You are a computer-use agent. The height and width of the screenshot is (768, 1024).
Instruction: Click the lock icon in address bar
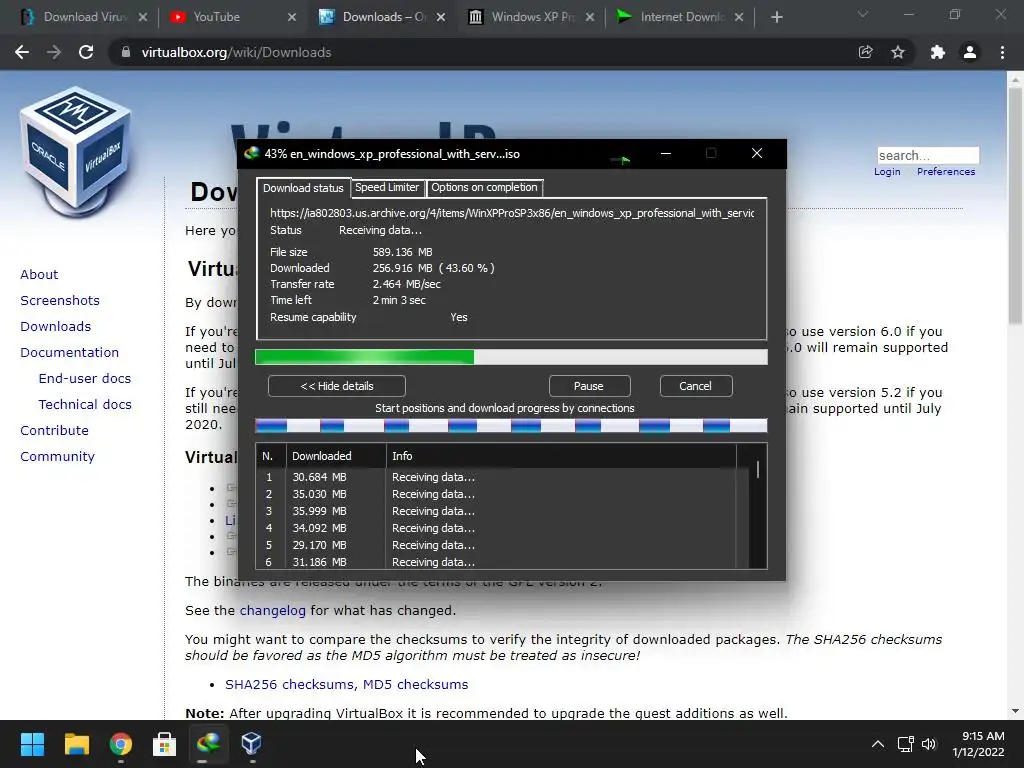click(125, 52)
